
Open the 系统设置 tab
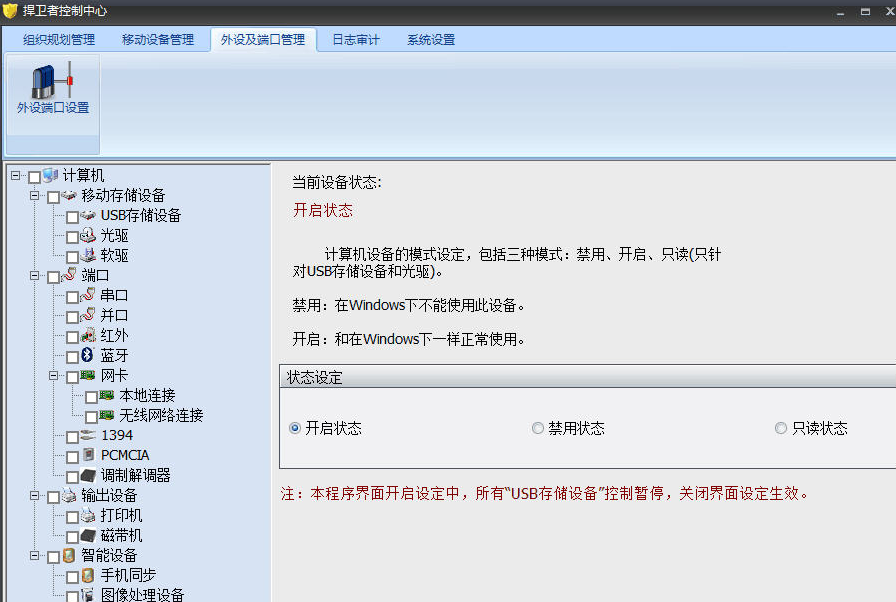click(x=431, y=39)
